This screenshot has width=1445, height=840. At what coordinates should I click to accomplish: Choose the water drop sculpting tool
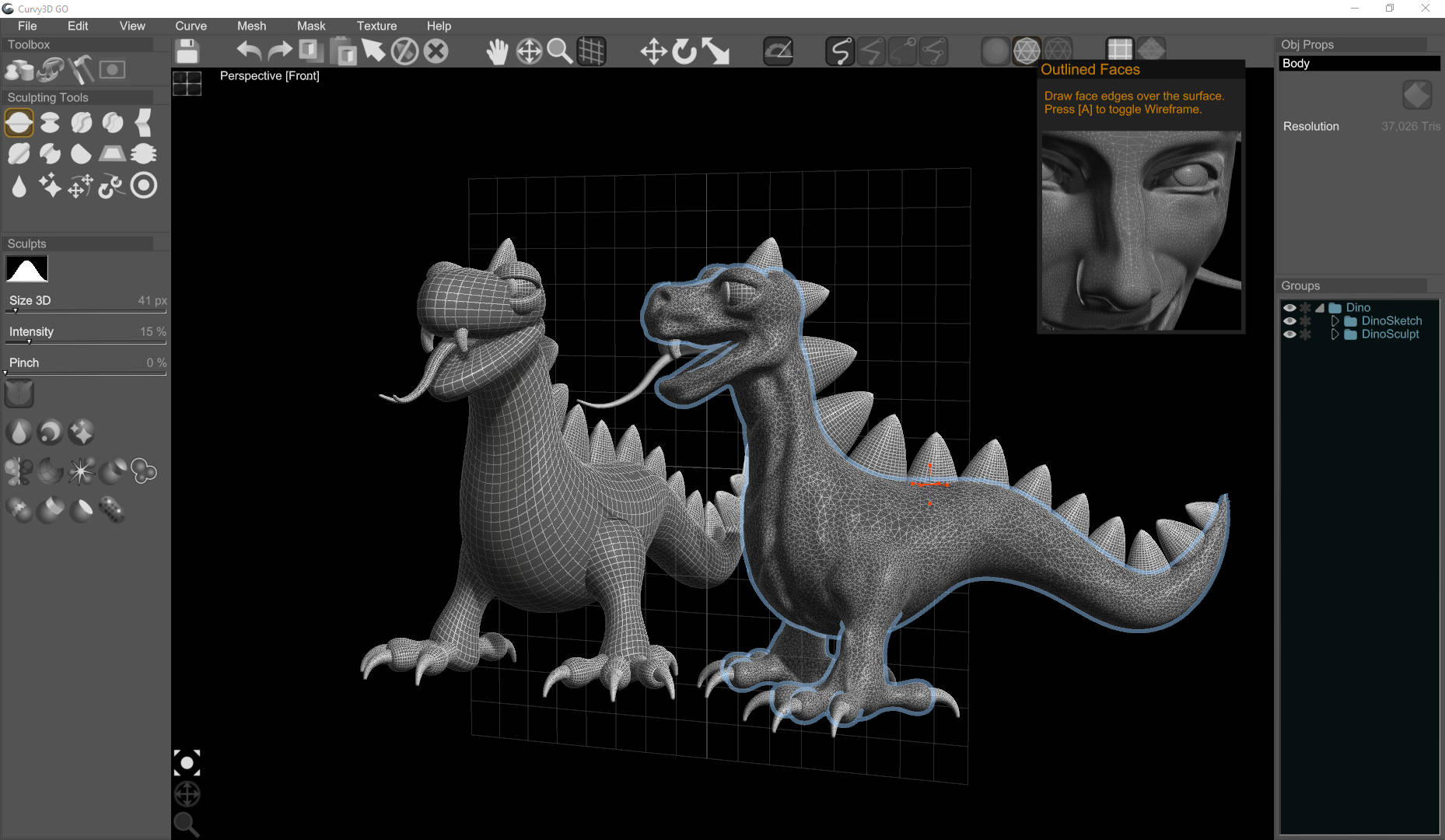(19, 186)
